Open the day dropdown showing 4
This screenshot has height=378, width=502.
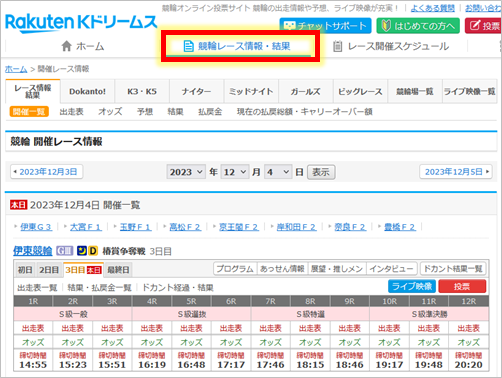[x=278, y=172]
